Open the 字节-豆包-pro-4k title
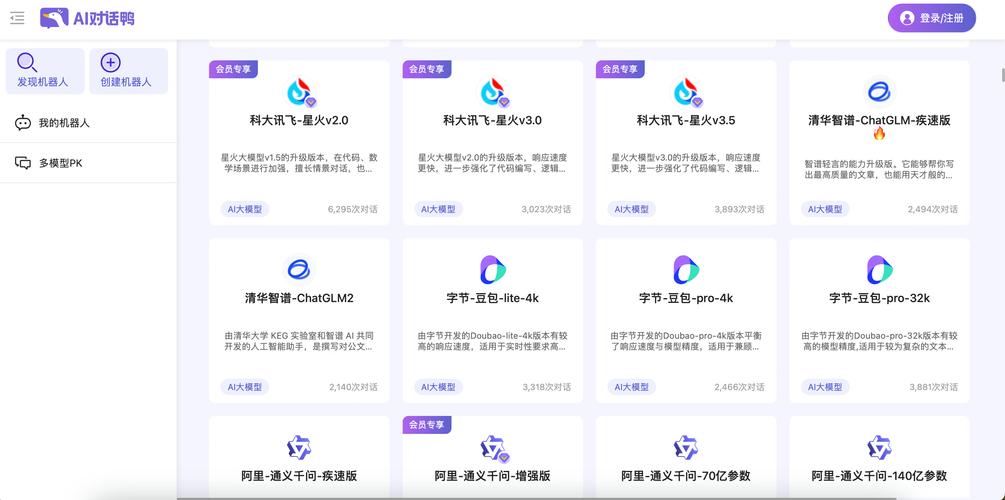 [686, 298]
